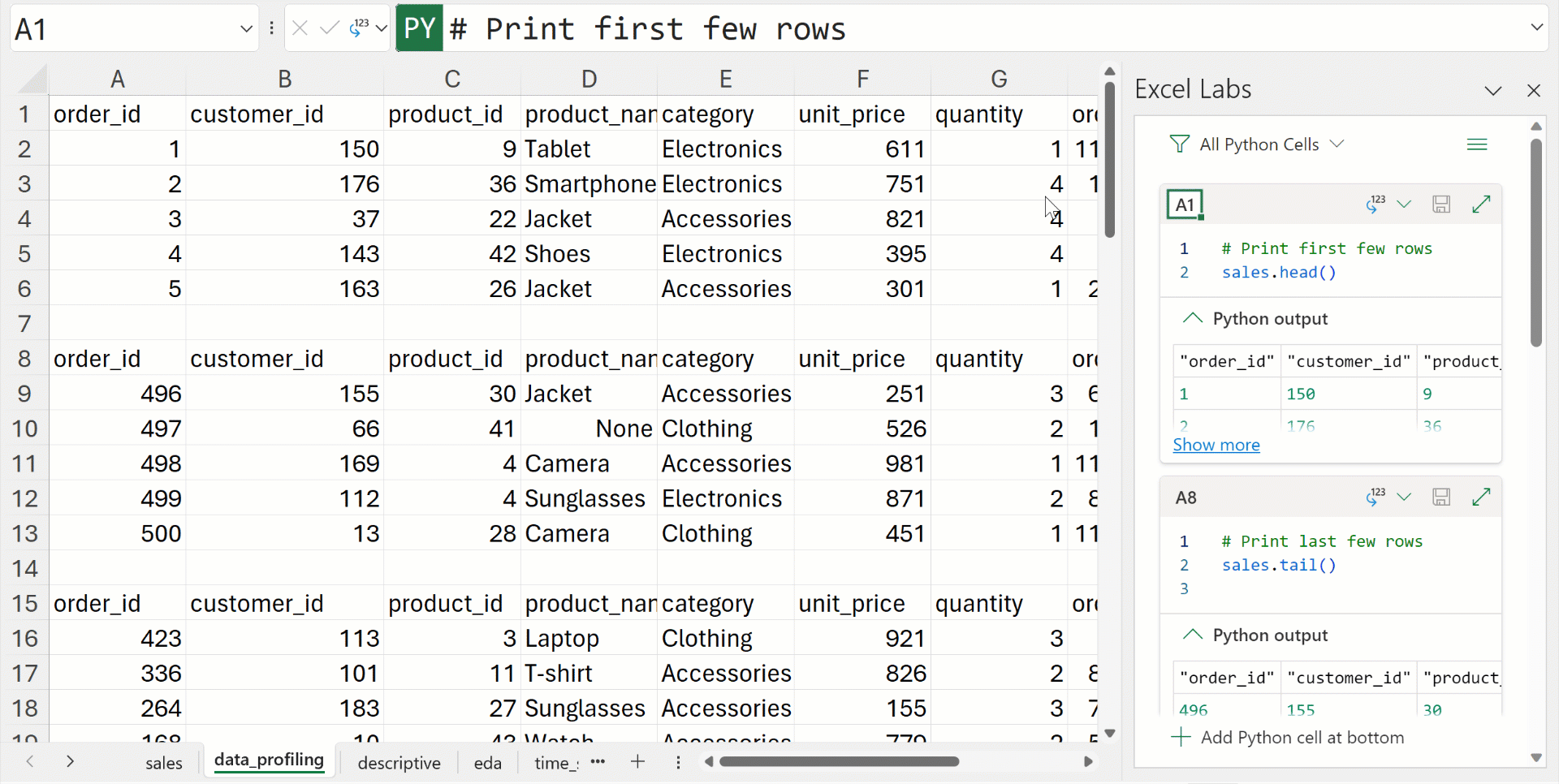1559x784 pixels.
Task: Switch to the descriptive sheet tab
Action: tap(399, 762)
